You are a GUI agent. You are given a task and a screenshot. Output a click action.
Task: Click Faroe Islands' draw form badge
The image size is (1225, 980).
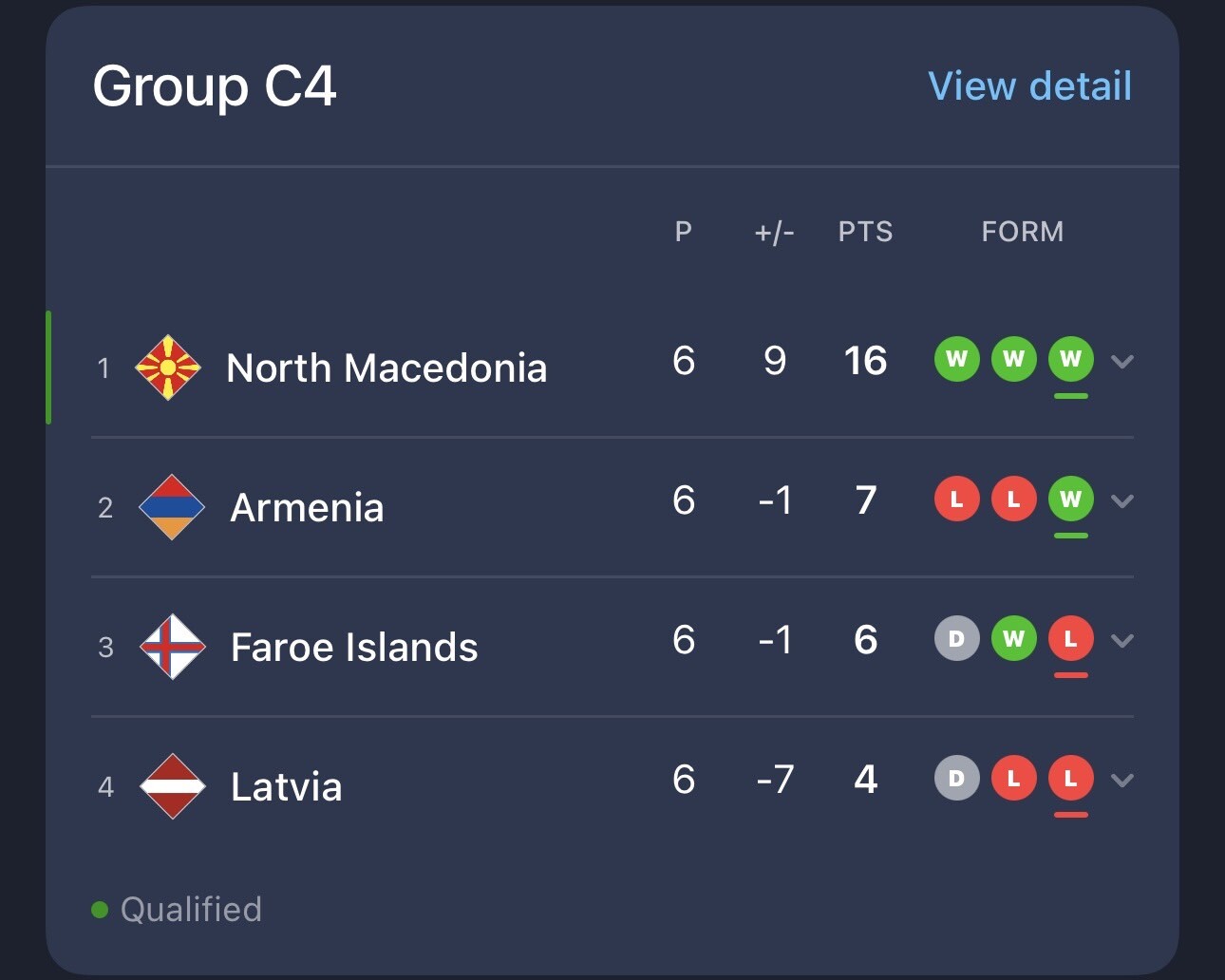point(956,638)
